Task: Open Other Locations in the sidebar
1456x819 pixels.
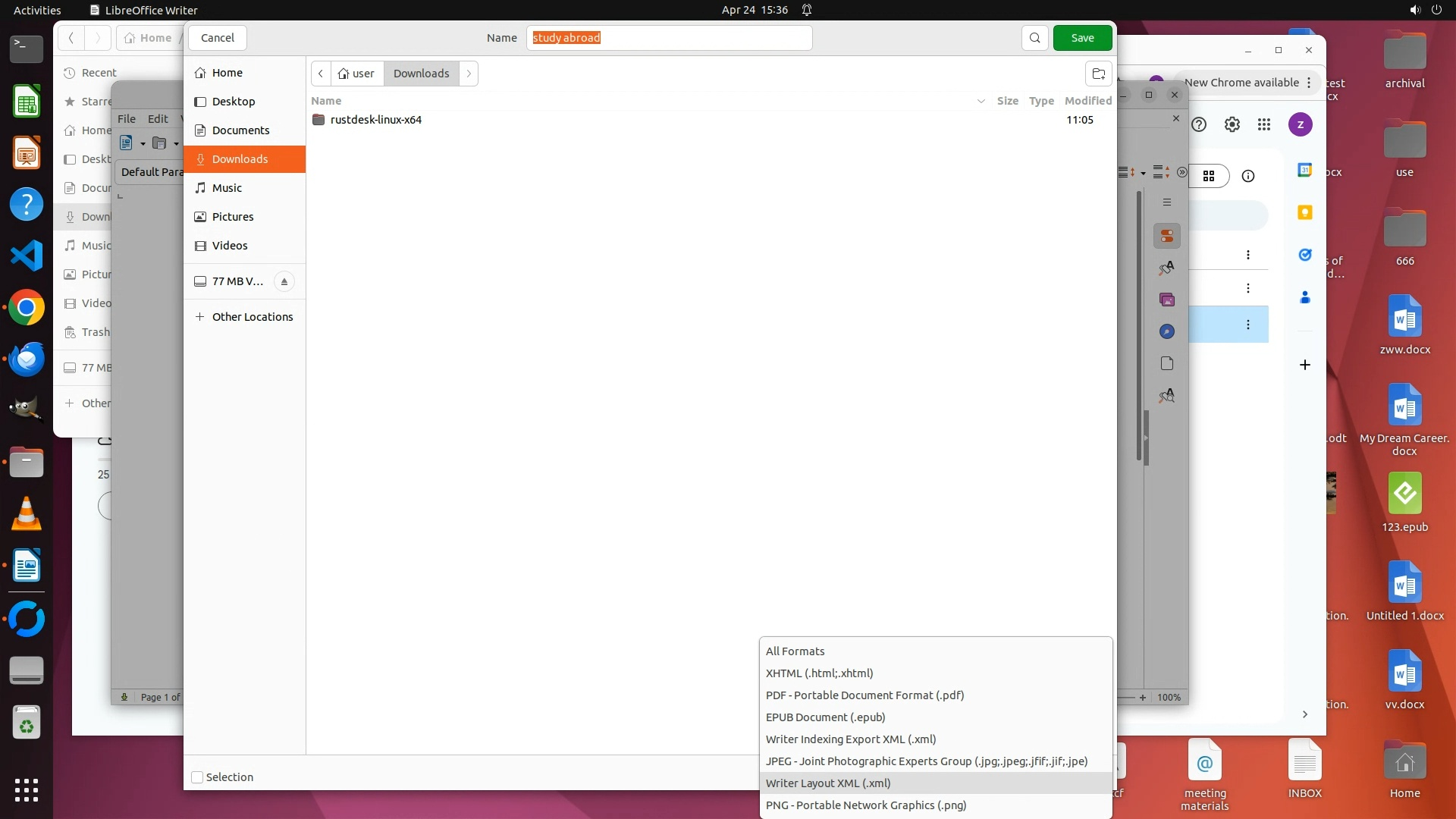Action: (252, 317)
